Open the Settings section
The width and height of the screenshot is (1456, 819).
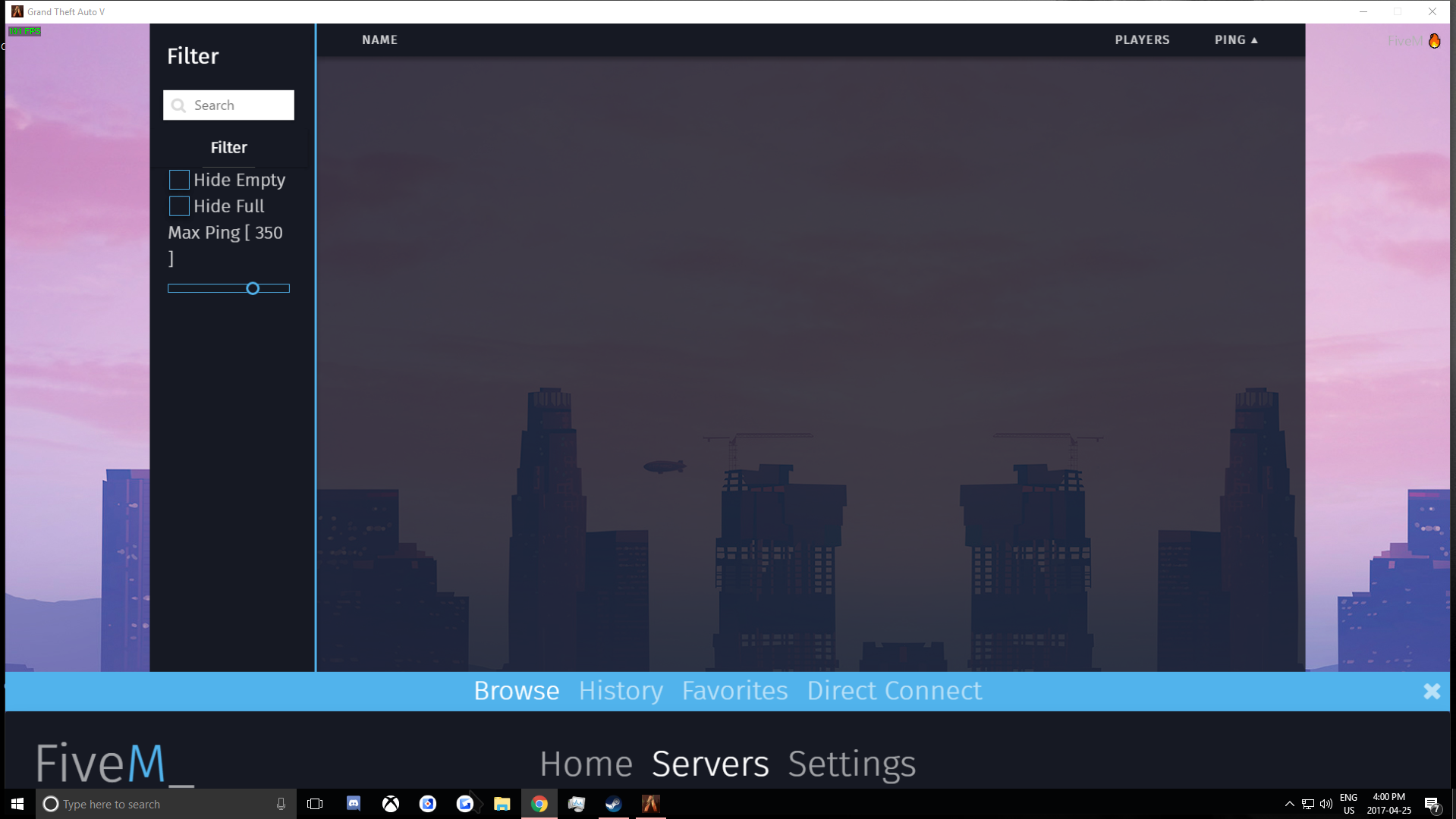[x=851, y=764]
